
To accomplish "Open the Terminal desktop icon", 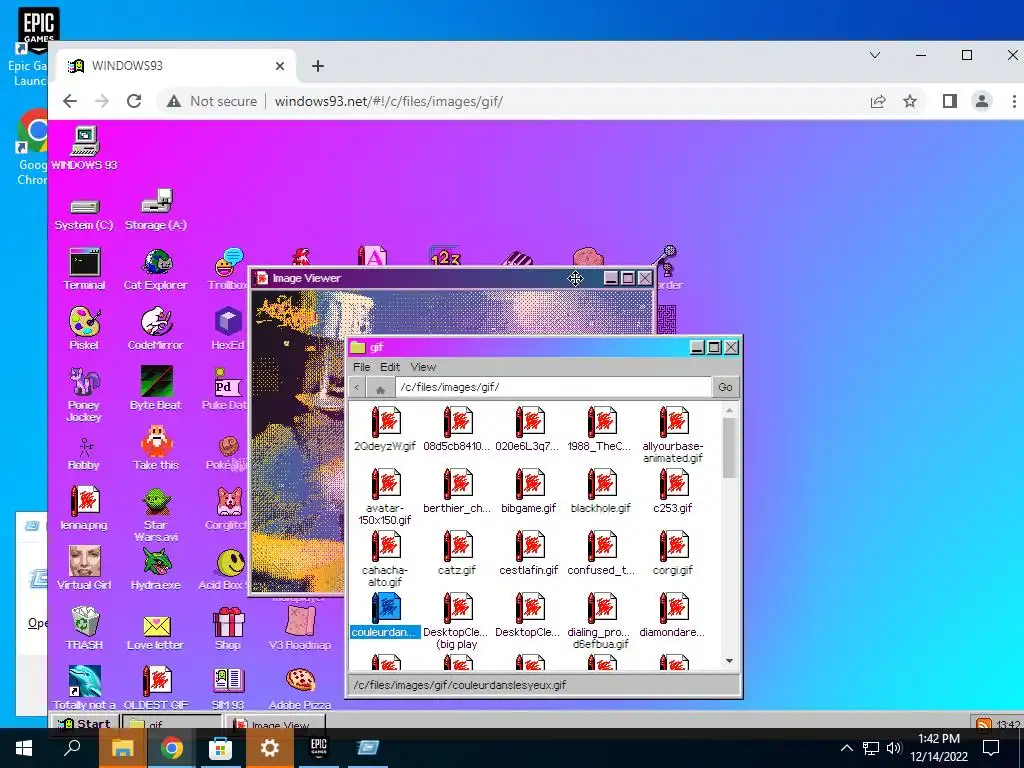I will coord(84,263).
